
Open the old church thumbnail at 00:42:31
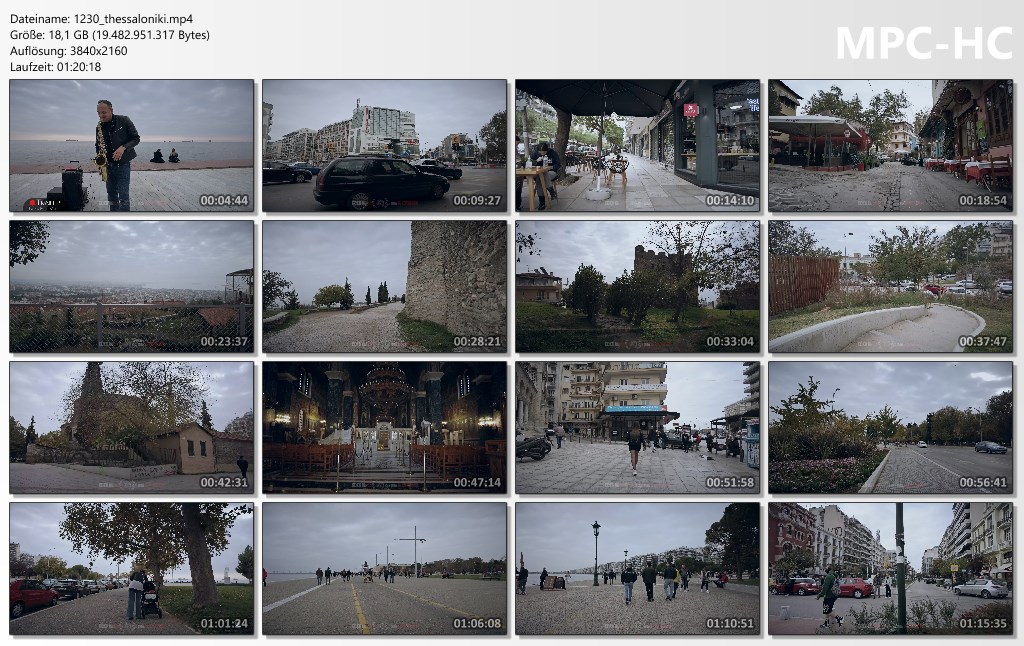pos(131,428)
